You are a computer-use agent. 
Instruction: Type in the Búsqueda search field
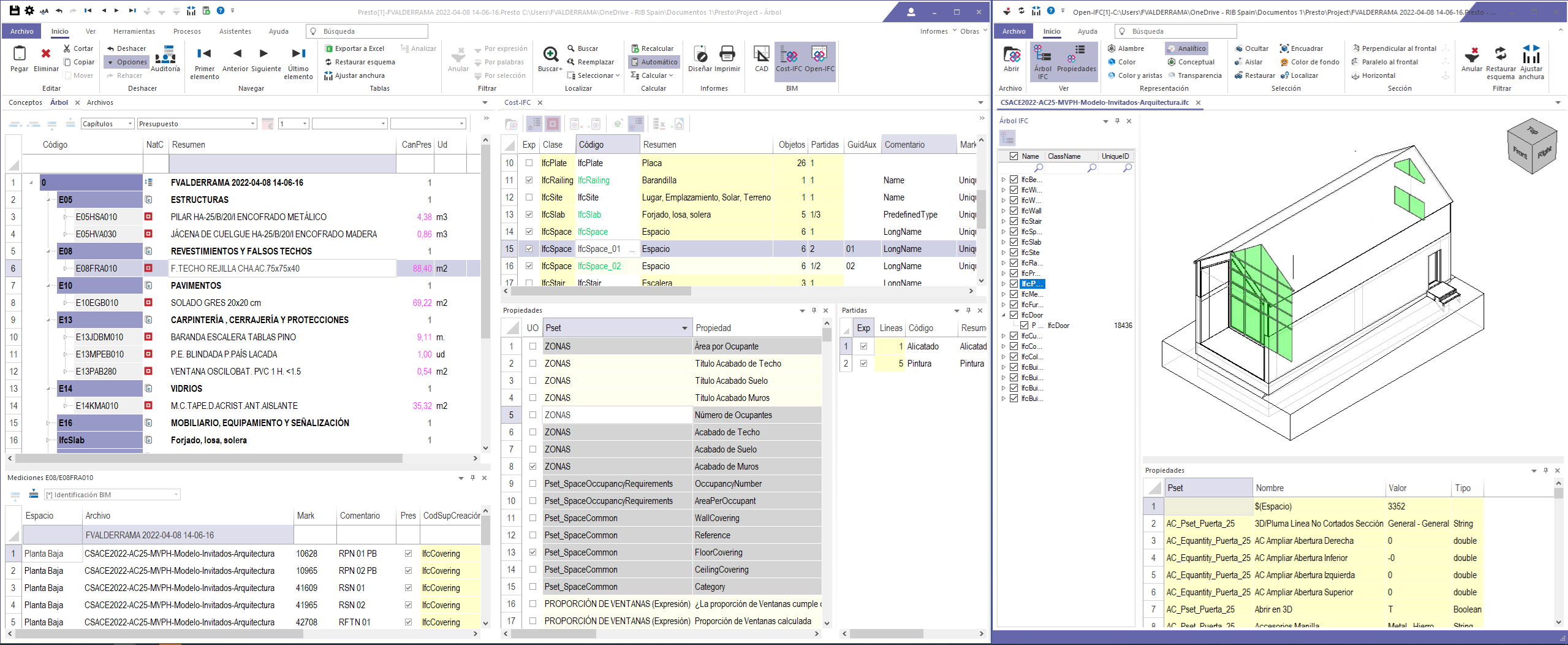(x=368, y=31)
